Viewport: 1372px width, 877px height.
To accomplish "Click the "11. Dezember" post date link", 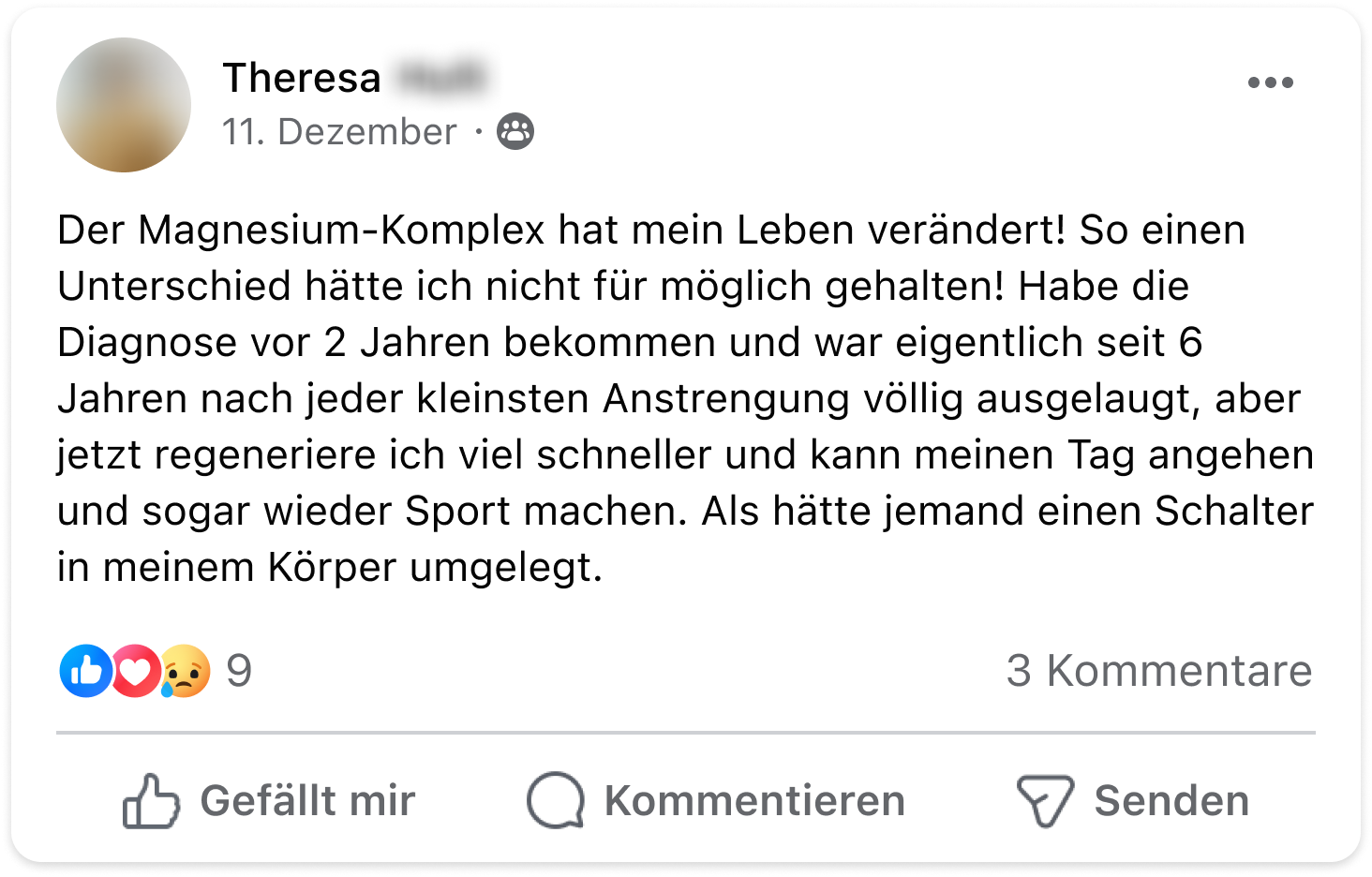I will tap(339, 132).
